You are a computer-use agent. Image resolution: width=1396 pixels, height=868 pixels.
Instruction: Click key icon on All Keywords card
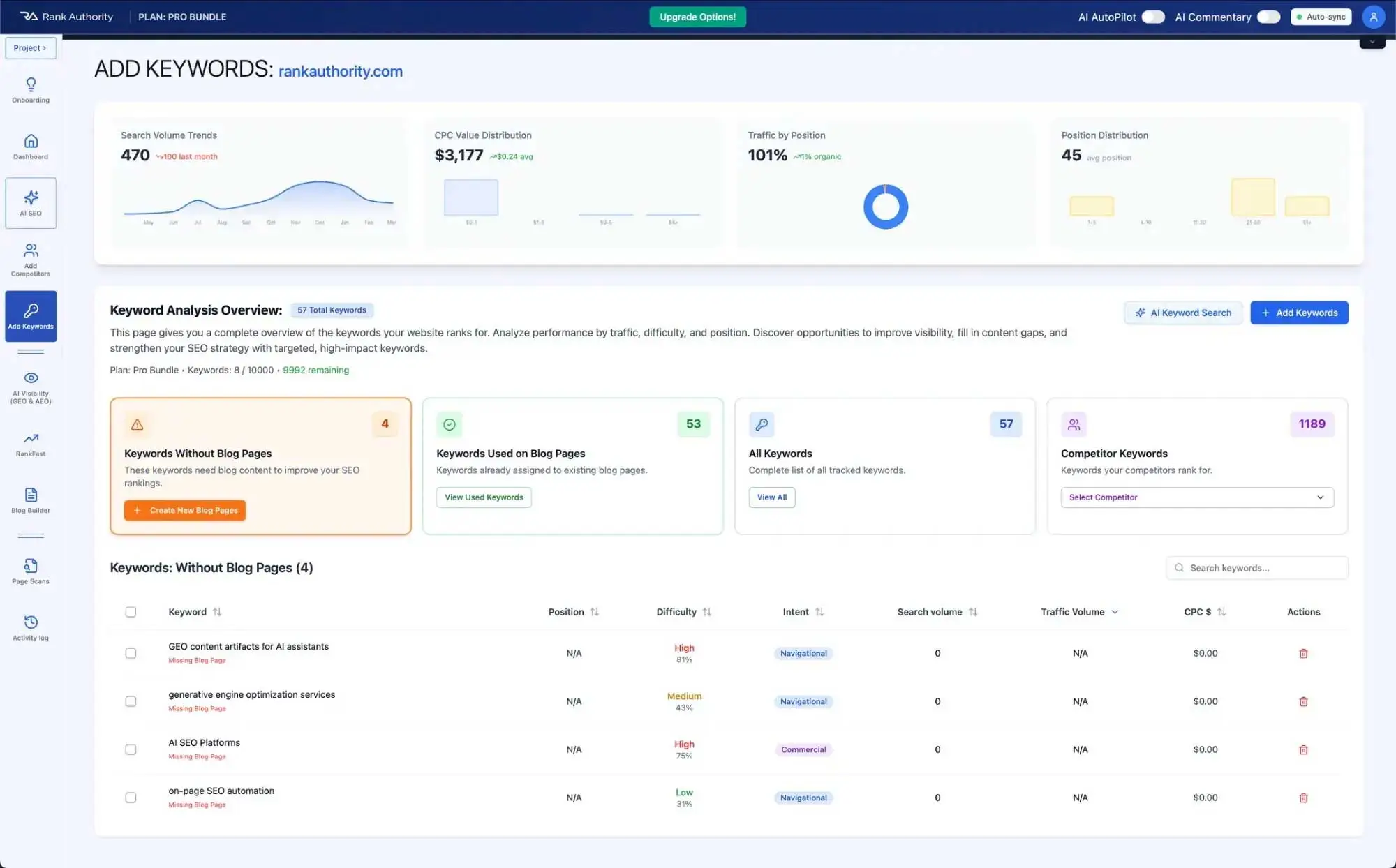[762, 424]
